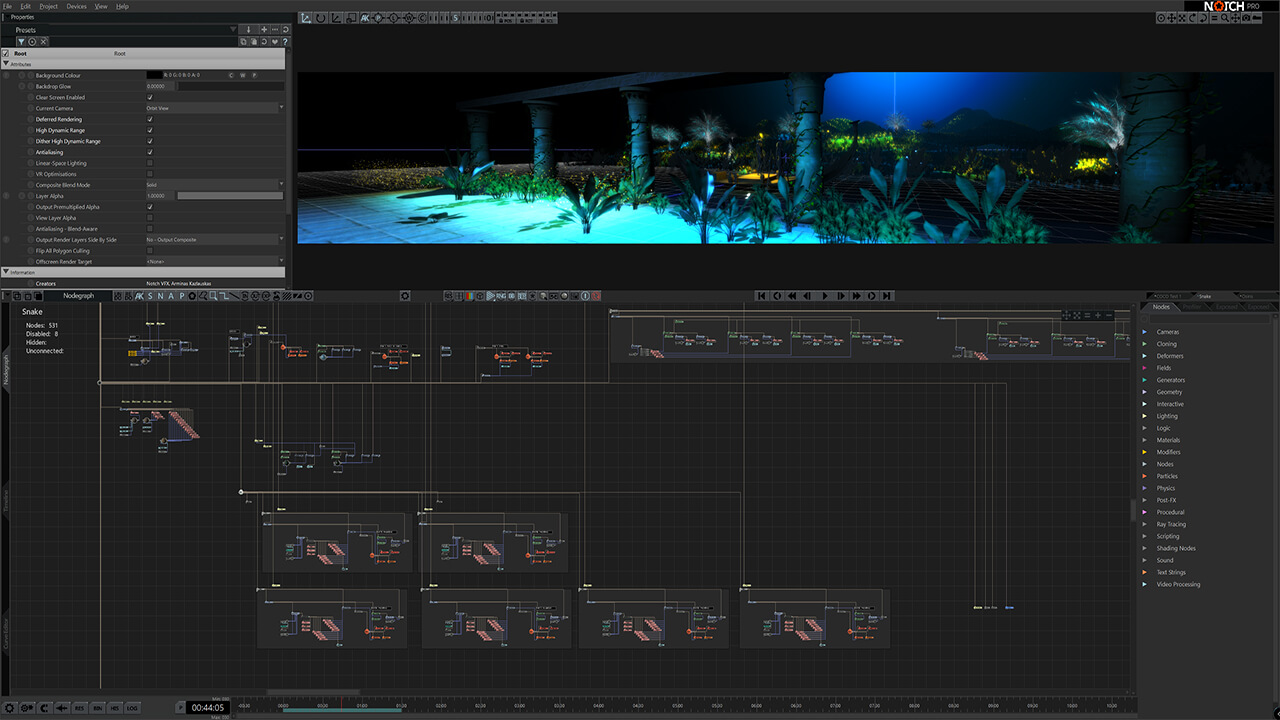
Task: Toggle Deferred Rendering checkbox
Action: [x=150, y=119]
